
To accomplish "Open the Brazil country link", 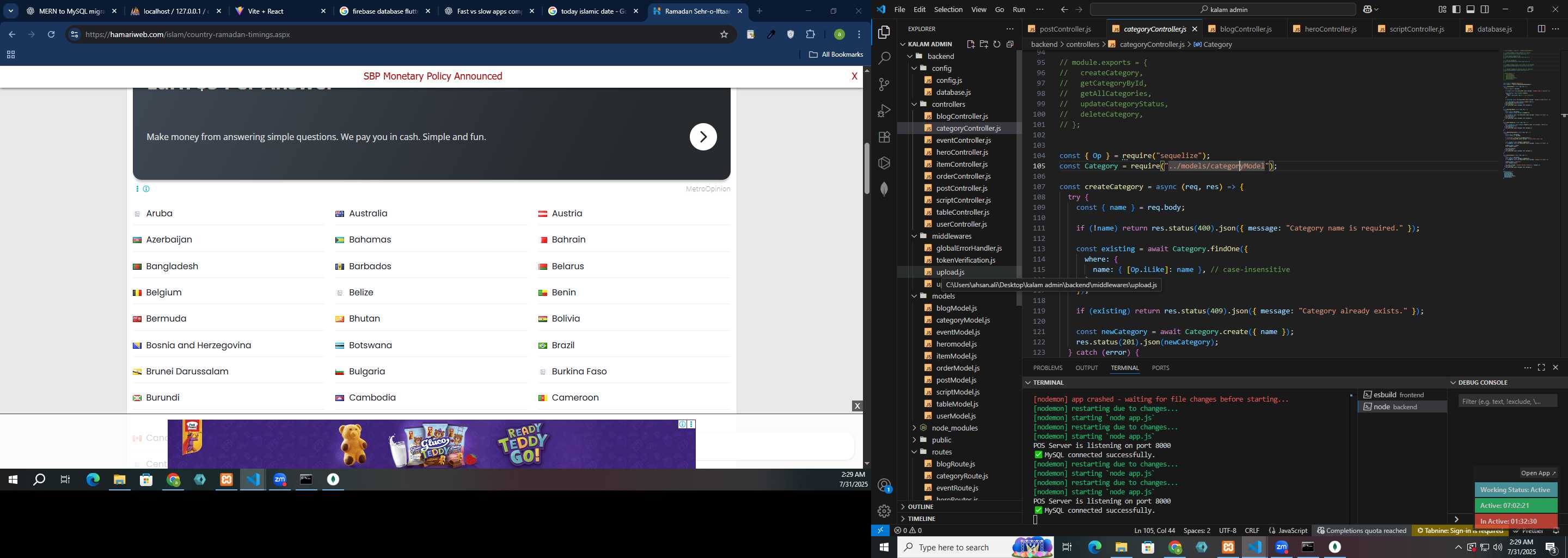I will [x=562, y=345].
